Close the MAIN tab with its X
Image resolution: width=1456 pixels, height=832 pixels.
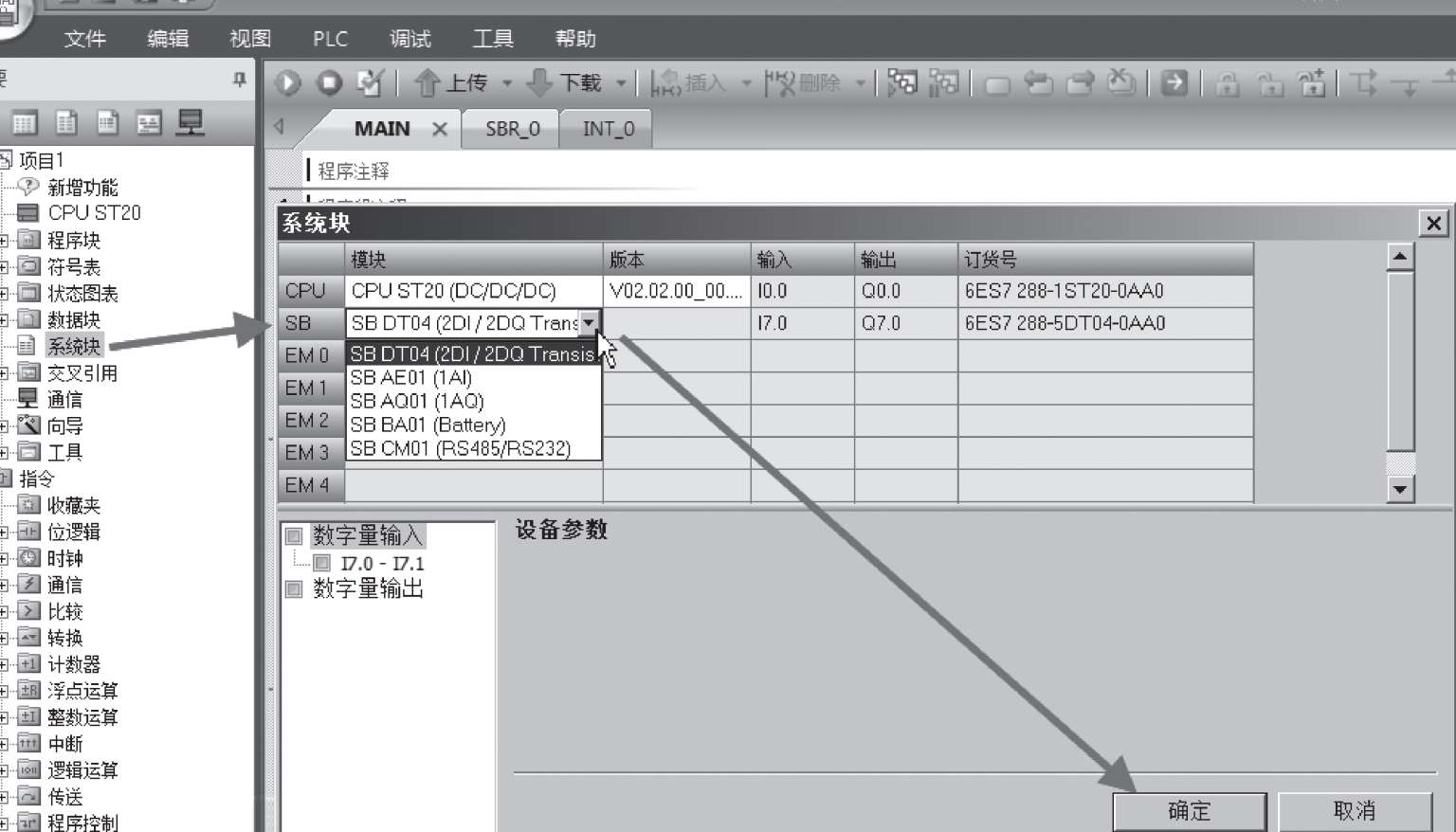[x=440, y=129]
